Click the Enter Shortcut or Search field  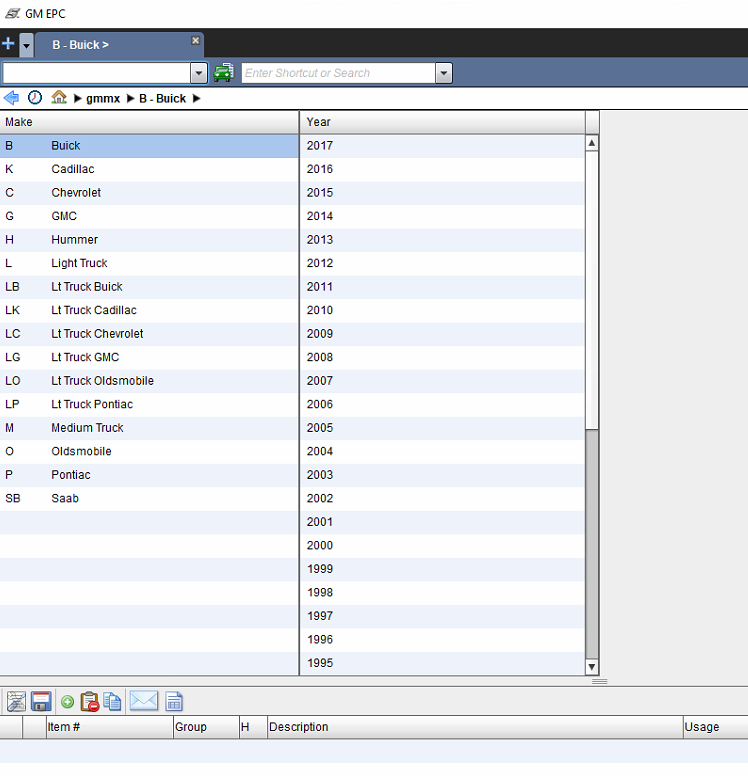pos(338,73)
